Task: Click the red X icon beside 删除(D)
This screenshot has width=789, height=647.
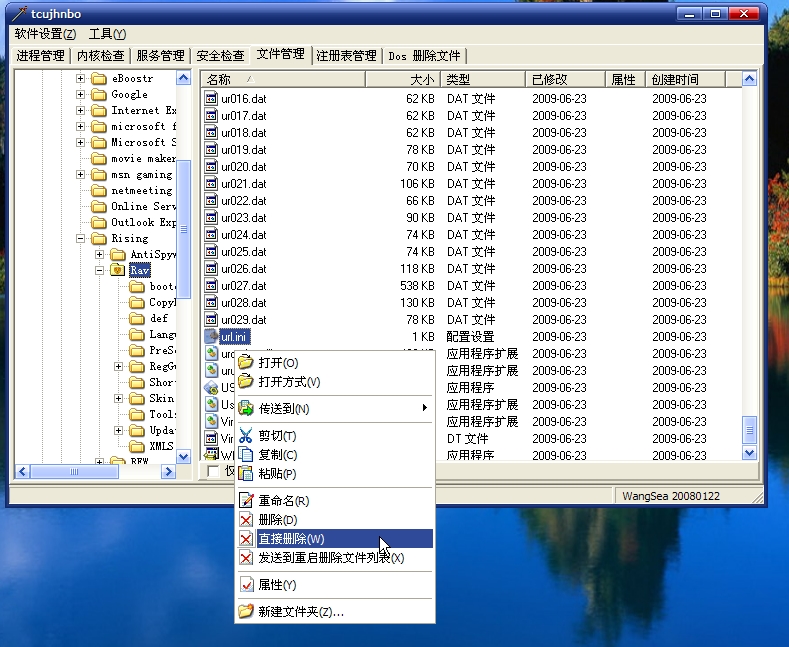Action: pyautogui.click(x=246, y=520)
